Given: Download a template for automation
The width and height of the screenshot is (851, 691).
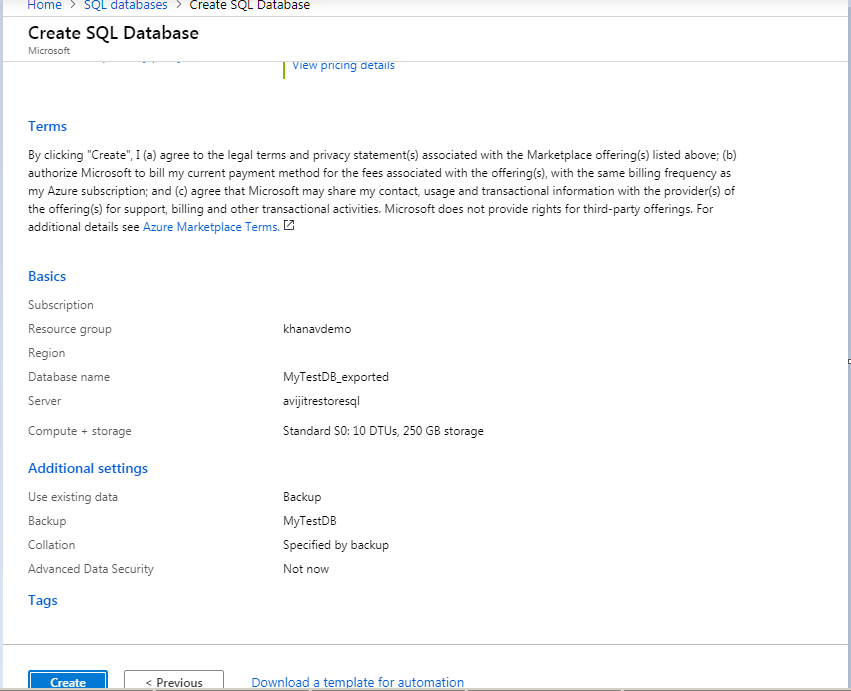Looking at the screenshot, I should pos(357,682).
